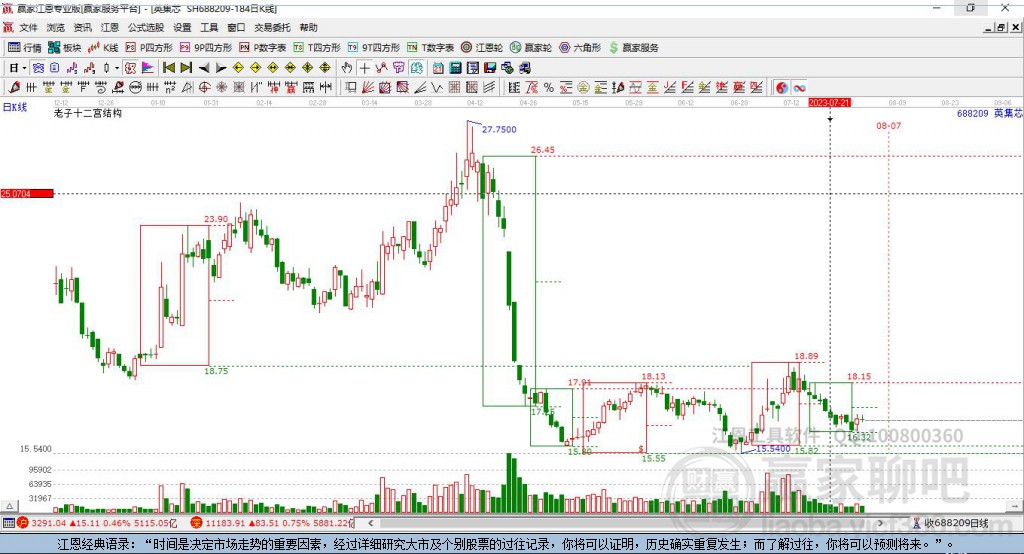Screen dimensions: 1024x554
Task: Open the T四方形 tool
Action: [x=317, y=48]
